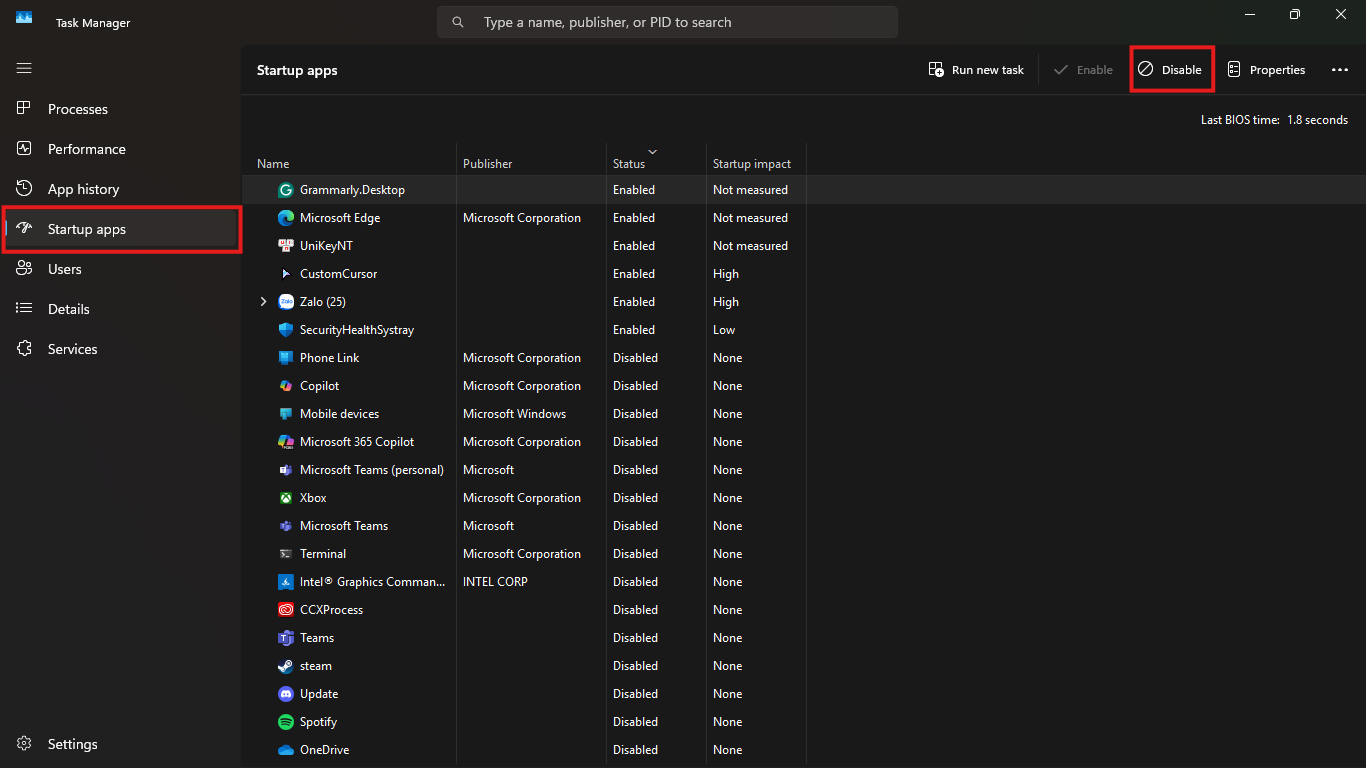The image size is (1366, 768).
Task: Click the UniKeyNT app icon
Action: [285, 246]
